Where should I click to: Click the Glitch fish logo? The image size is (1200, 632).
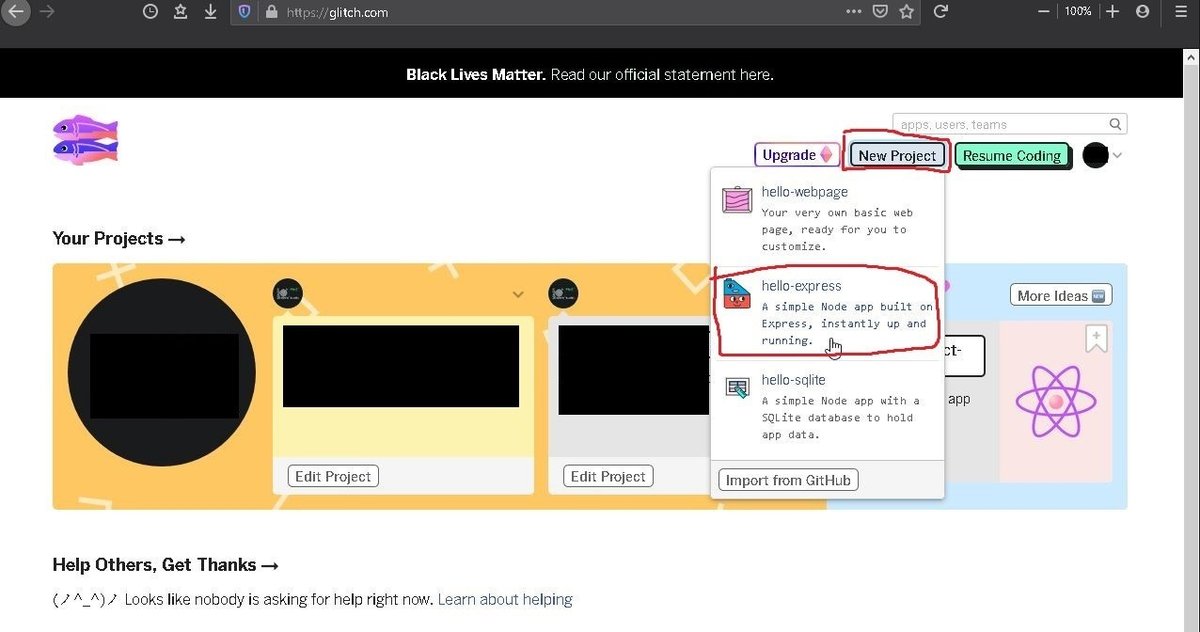(86, 140)
